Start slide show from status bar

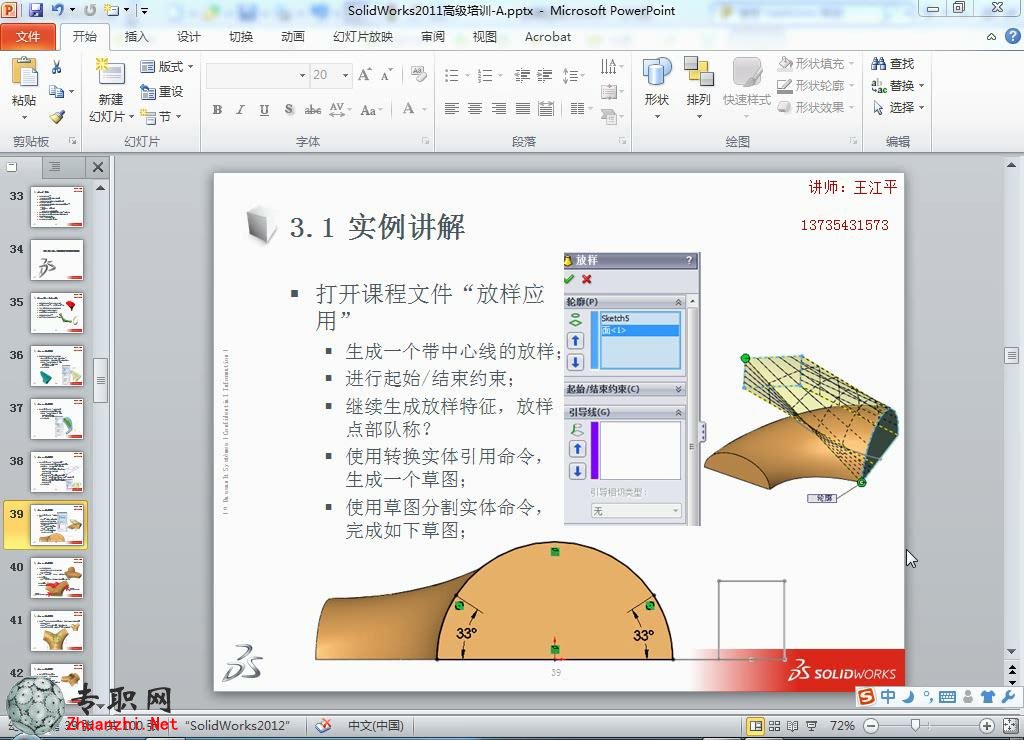(812, 726)
